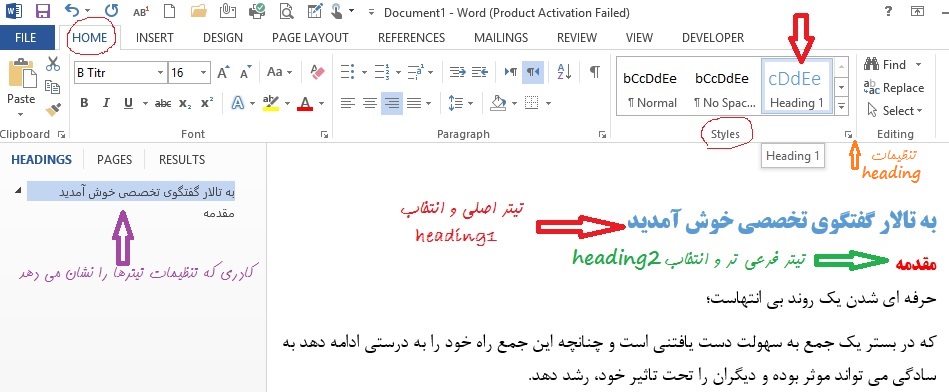Copy selection with the Copy icon

coord(53,87)
